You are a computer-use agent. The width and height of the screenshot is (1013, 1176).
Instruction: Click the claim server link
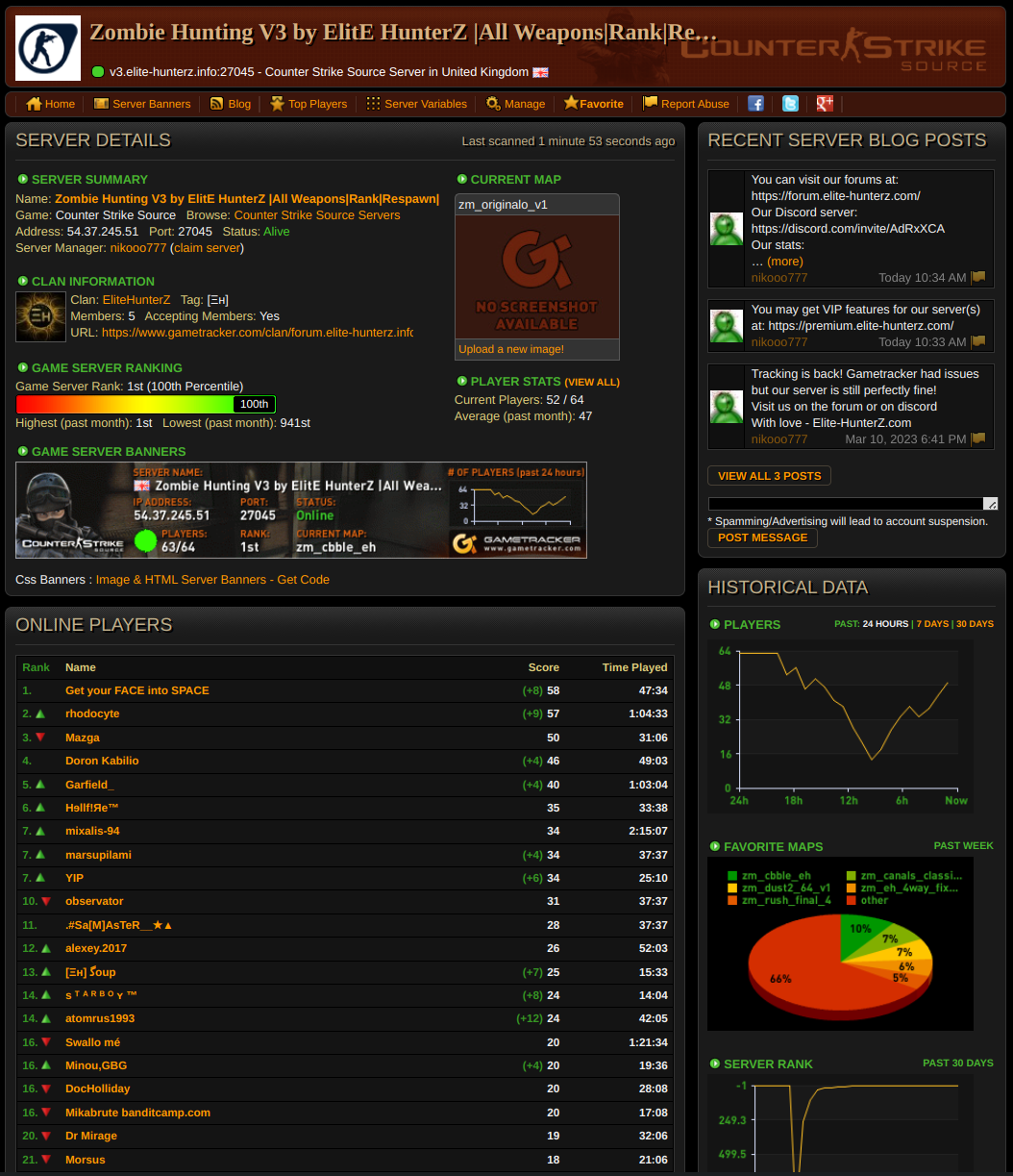point(207,248)
